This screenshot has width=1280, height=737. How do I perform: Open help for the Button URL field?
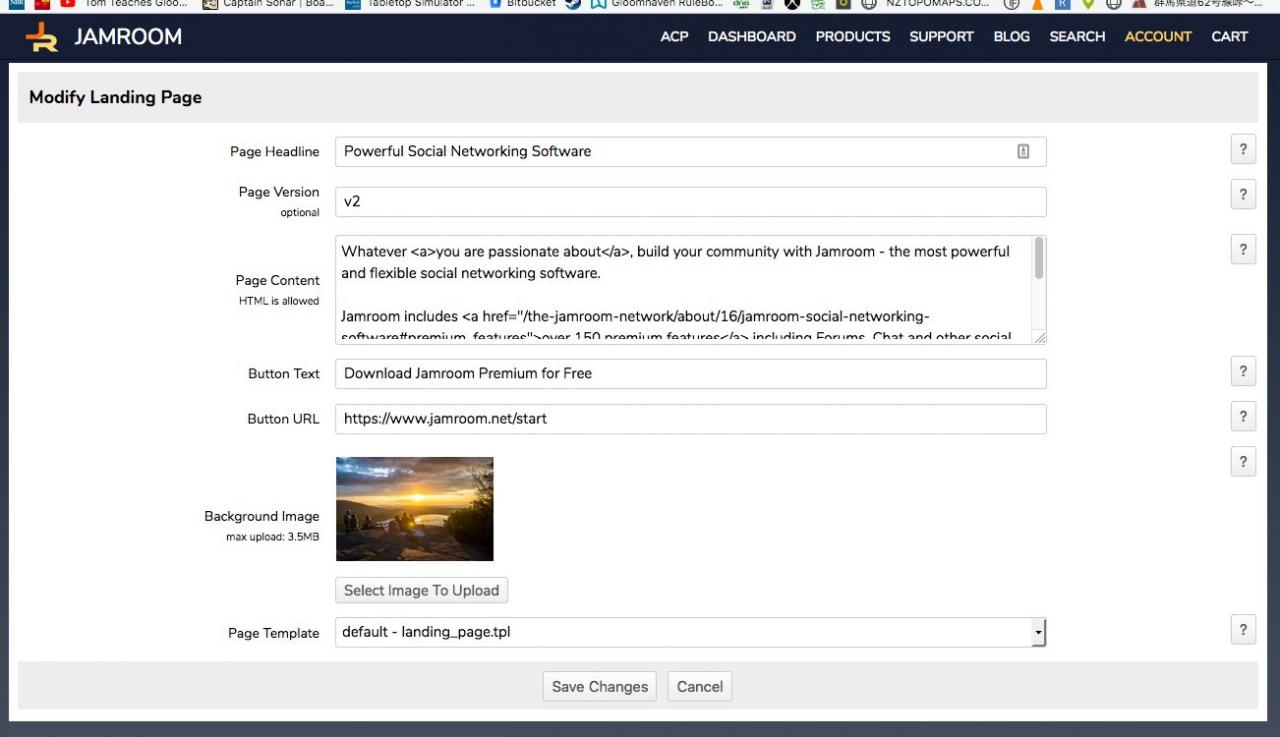pos(1242,416)
